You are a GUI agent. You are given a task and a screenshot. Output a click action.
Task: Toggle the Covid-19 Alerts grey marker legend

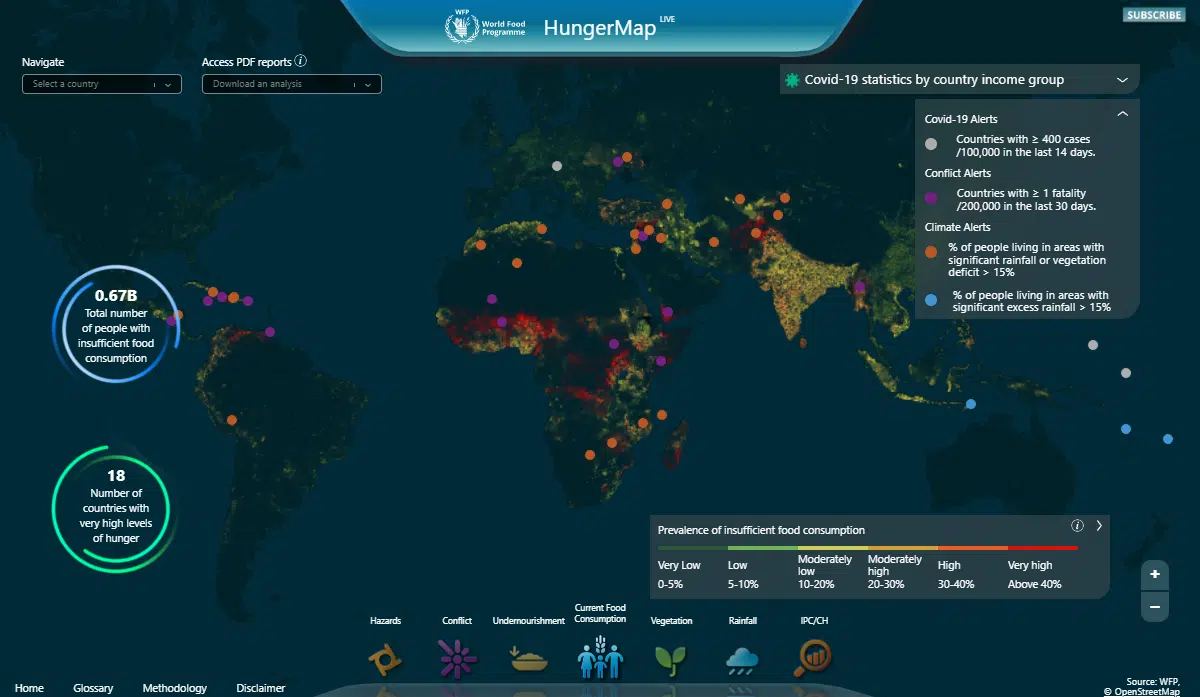(931, 144)
